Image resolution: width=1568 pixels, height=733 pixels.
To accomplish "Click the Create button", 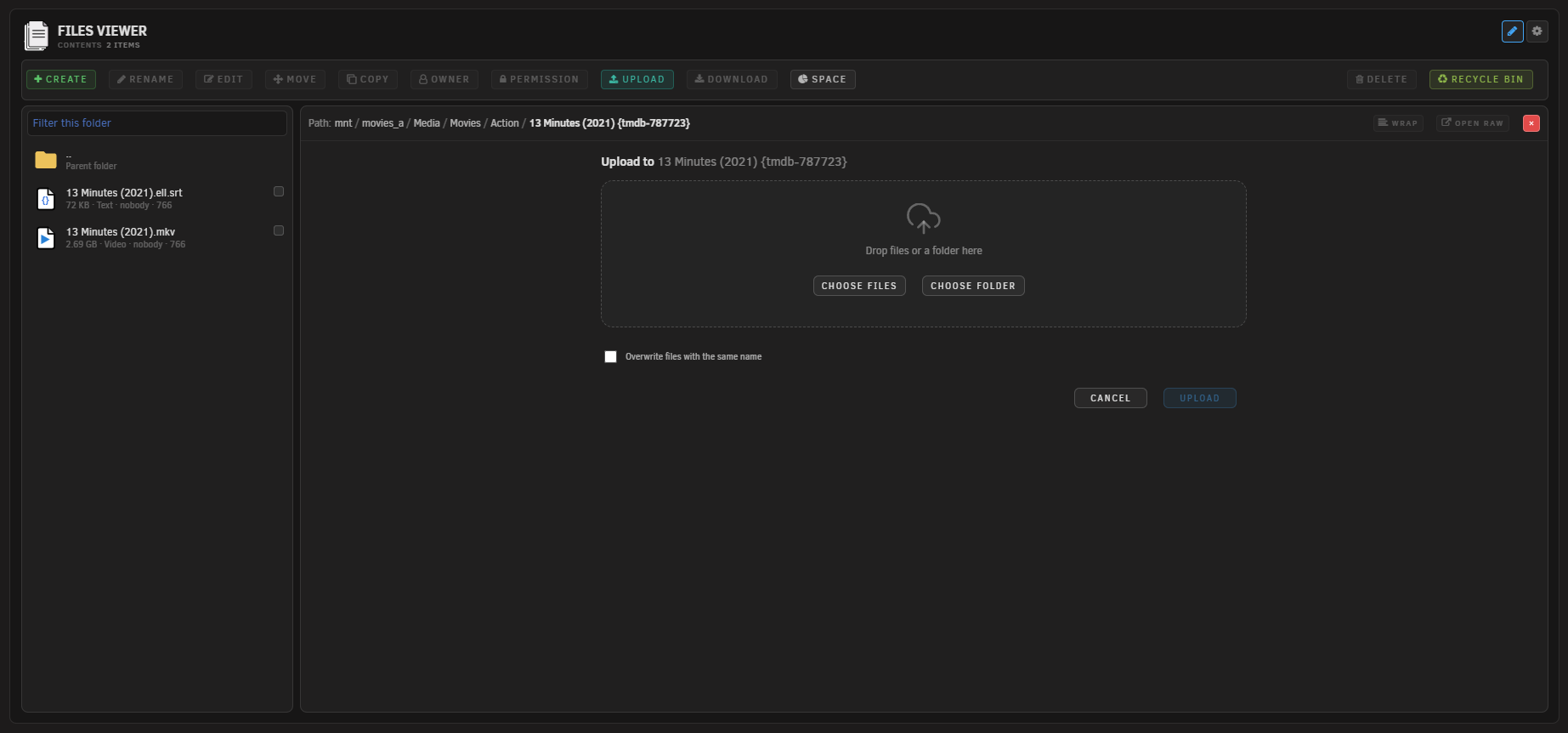I will tap(61, 79).
